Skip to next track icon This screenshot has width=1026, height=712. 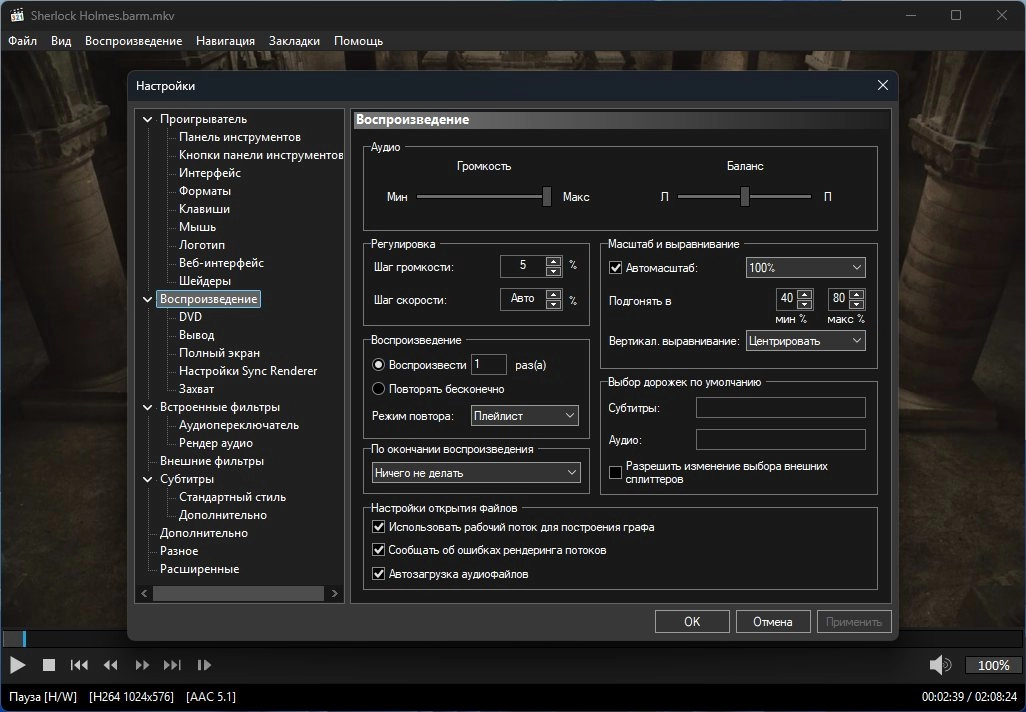tap(172, 665)
